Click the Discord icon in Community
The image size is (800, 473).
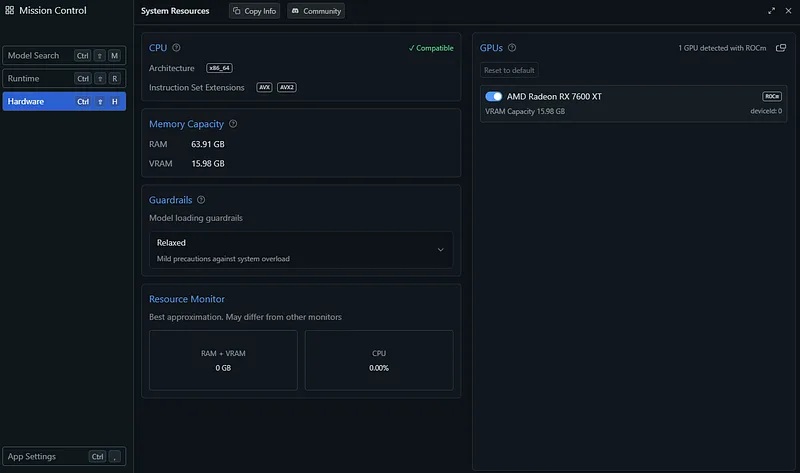(295, 11)
